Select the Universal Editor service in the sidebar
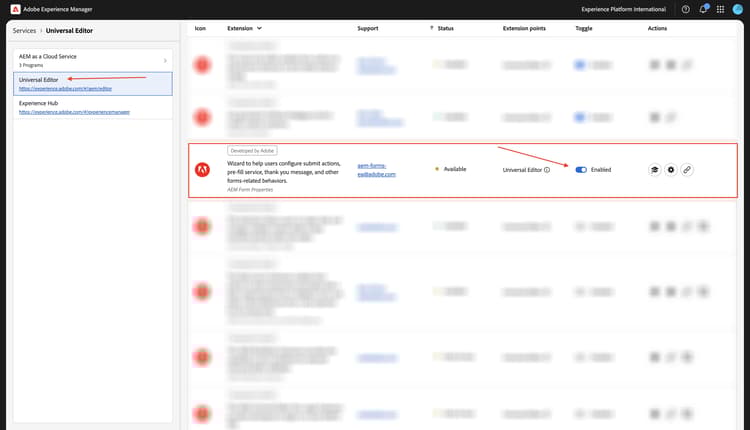750x430 pixels. (x=93, y=84)
